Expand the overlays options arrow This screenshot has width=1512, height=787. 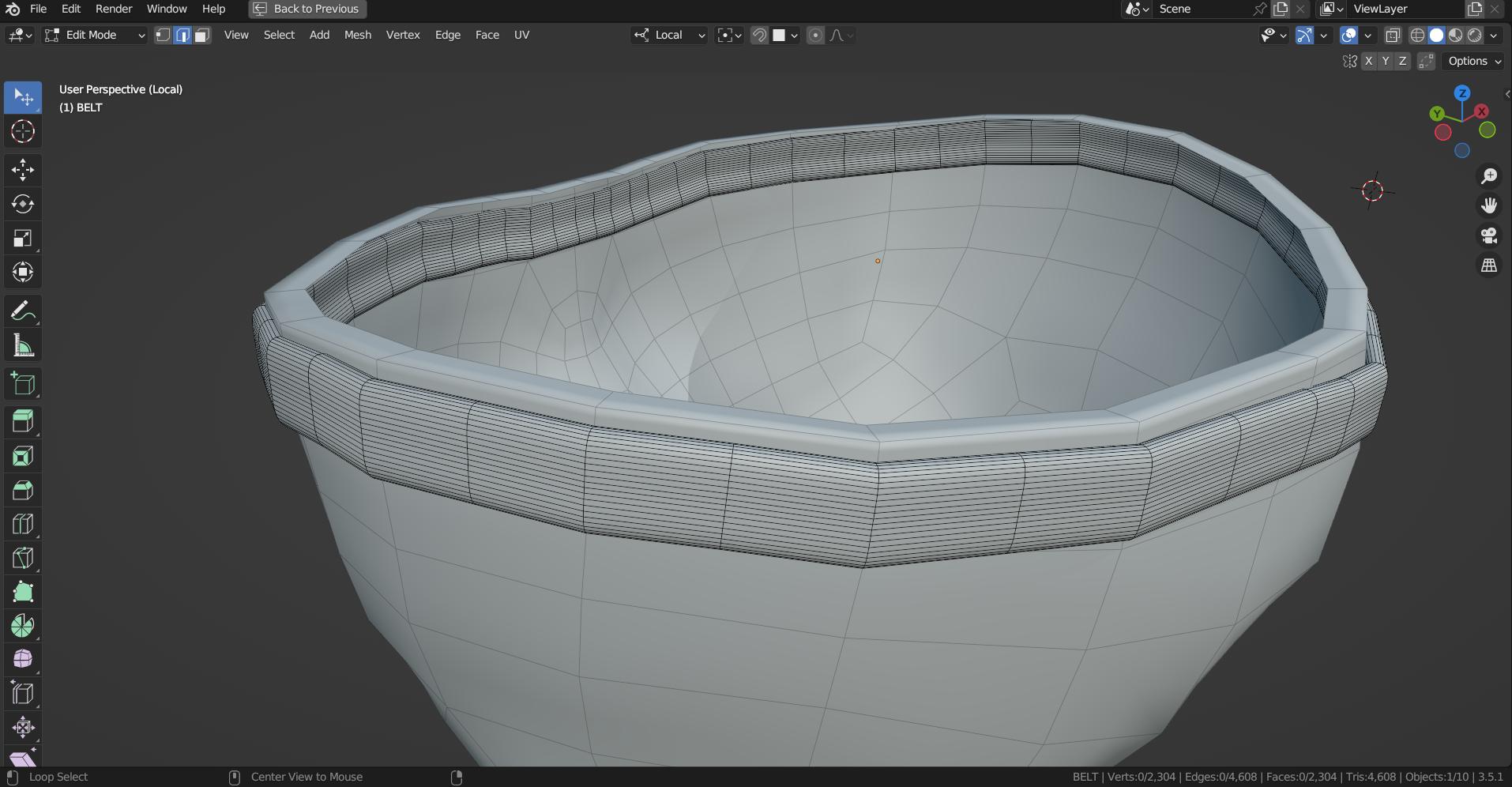click(1367, 35)
